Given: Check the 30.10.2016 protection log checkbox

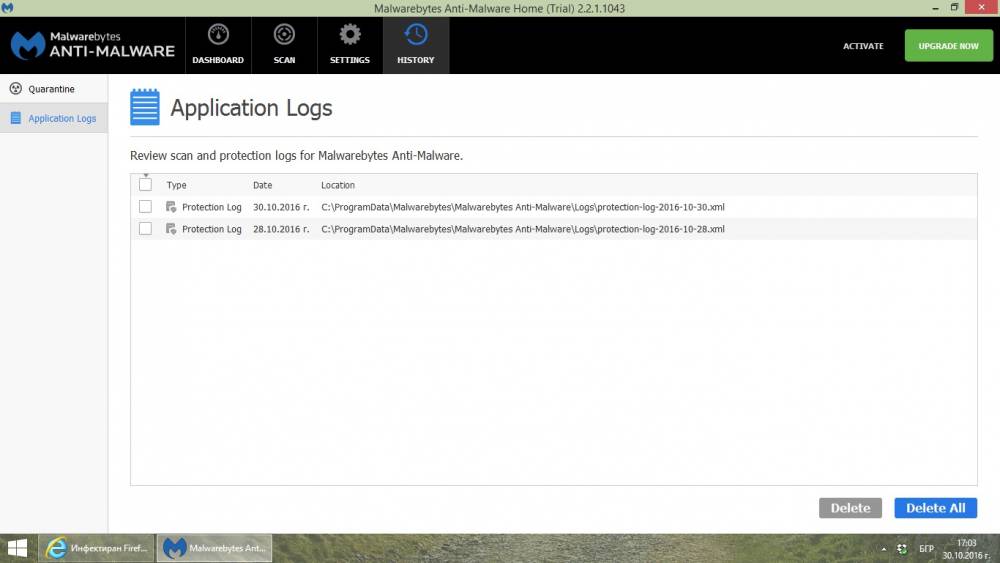Looking at the screenshot, I should (x=145, y=207).
